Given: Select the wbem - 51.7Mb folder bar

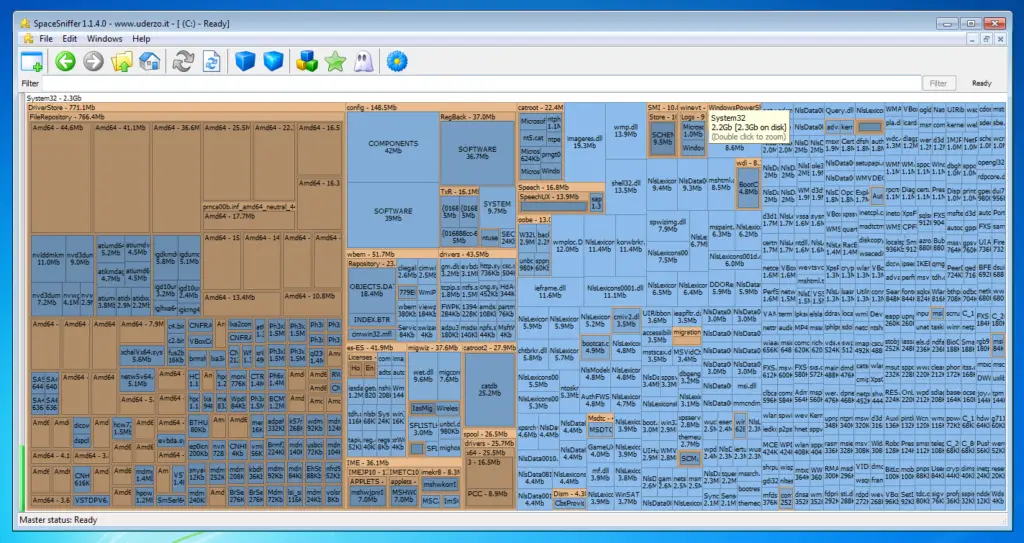Looking at the screenshot, I should tap(392, 254).
